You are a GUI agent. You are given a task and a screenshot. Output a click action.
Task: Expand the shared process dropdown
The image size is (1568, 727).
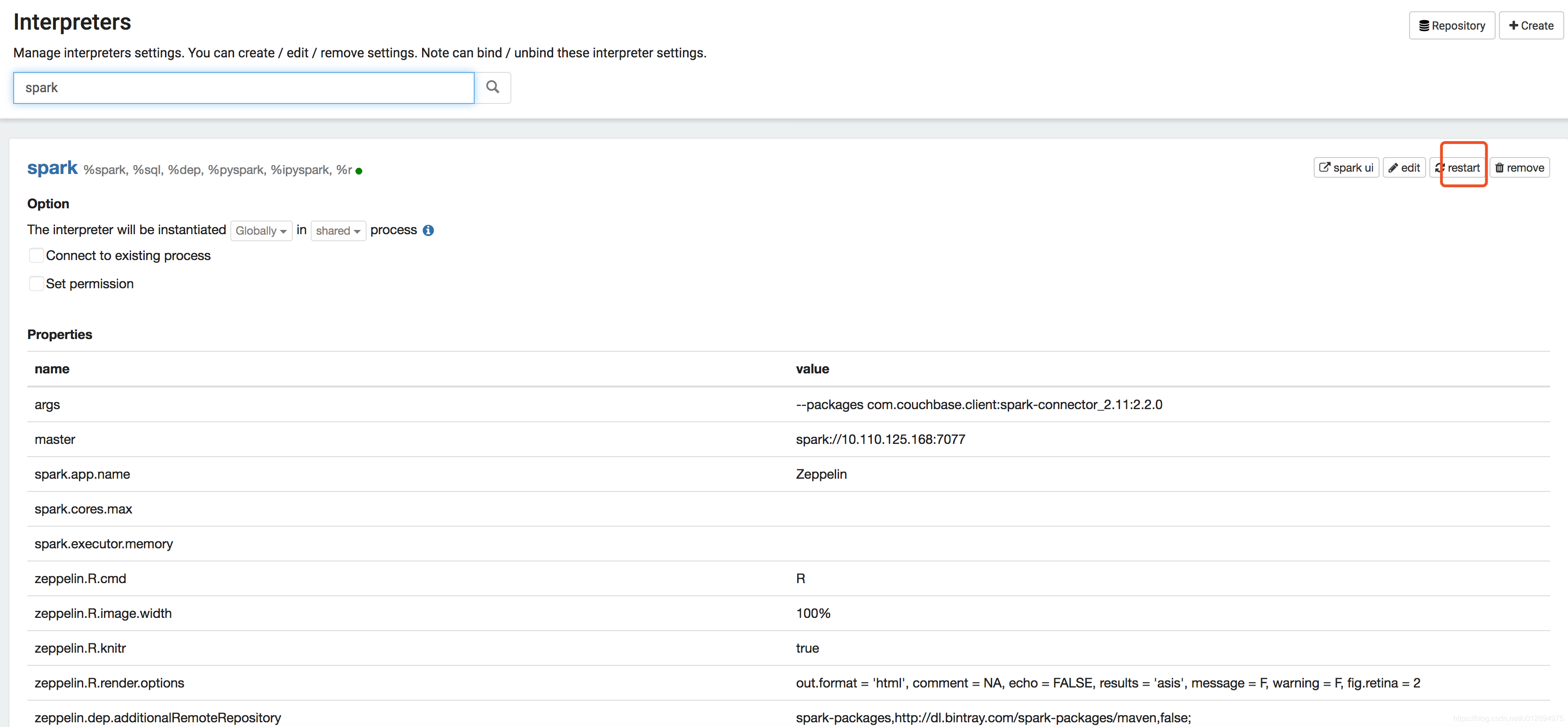click(x=338, y=231)
